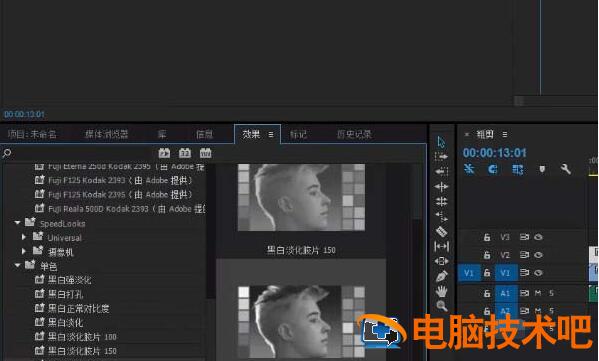Filter by 32-bit color effects icon
The height and width of the screenshot is (361, 599).
coord(185,153)
